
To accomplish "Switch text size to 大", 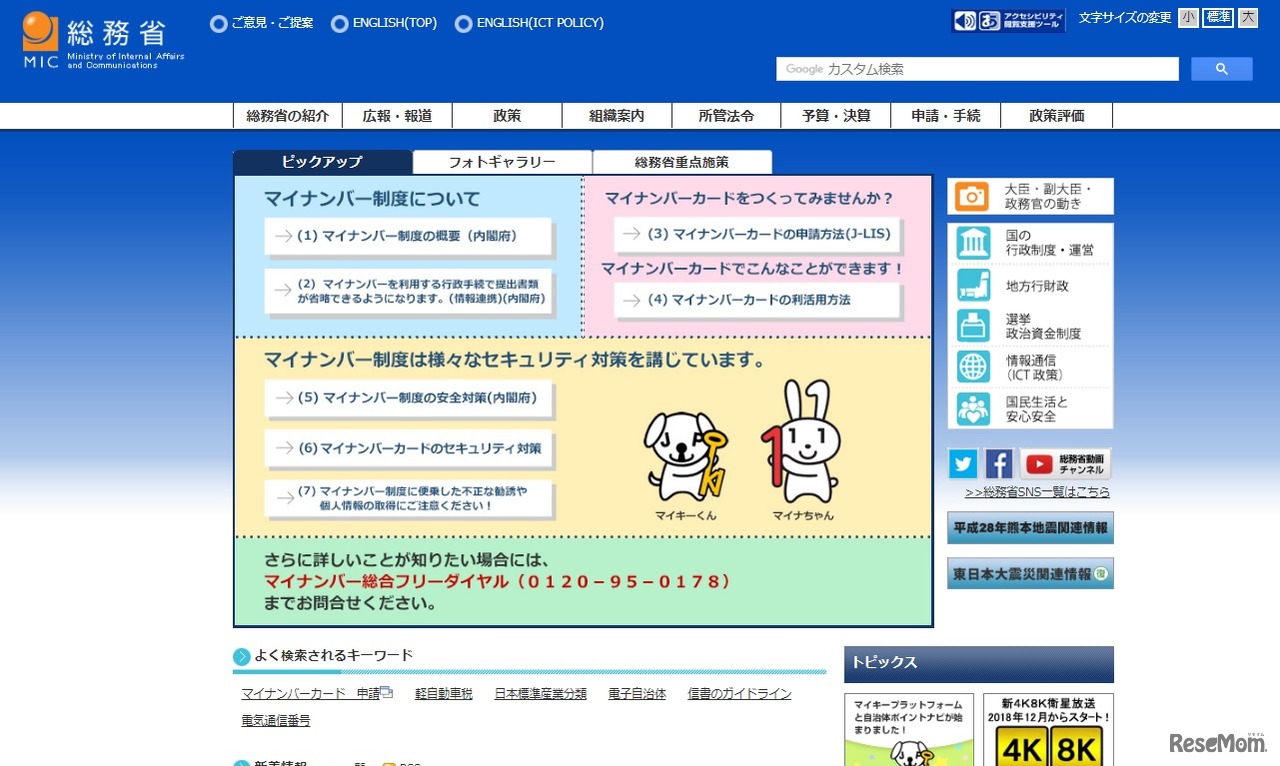I will (x=1246, y=18).
